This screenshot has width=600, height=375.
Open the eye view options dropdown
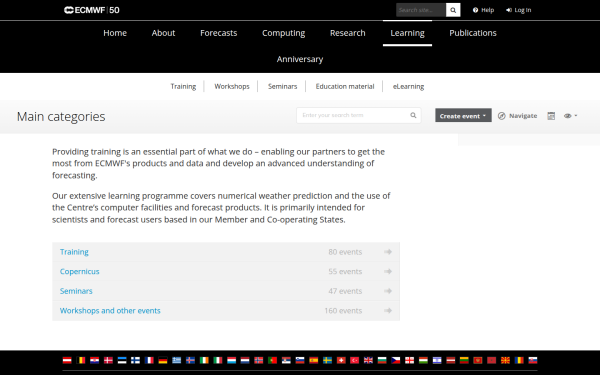point(570,116)
